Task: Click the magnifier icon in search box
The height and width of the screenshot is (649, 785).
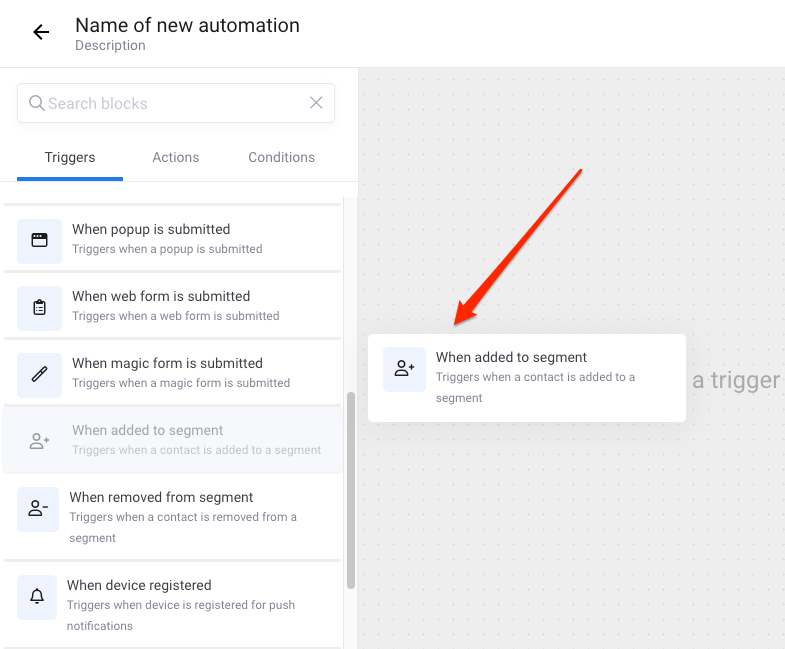Action: coord(37,103)
